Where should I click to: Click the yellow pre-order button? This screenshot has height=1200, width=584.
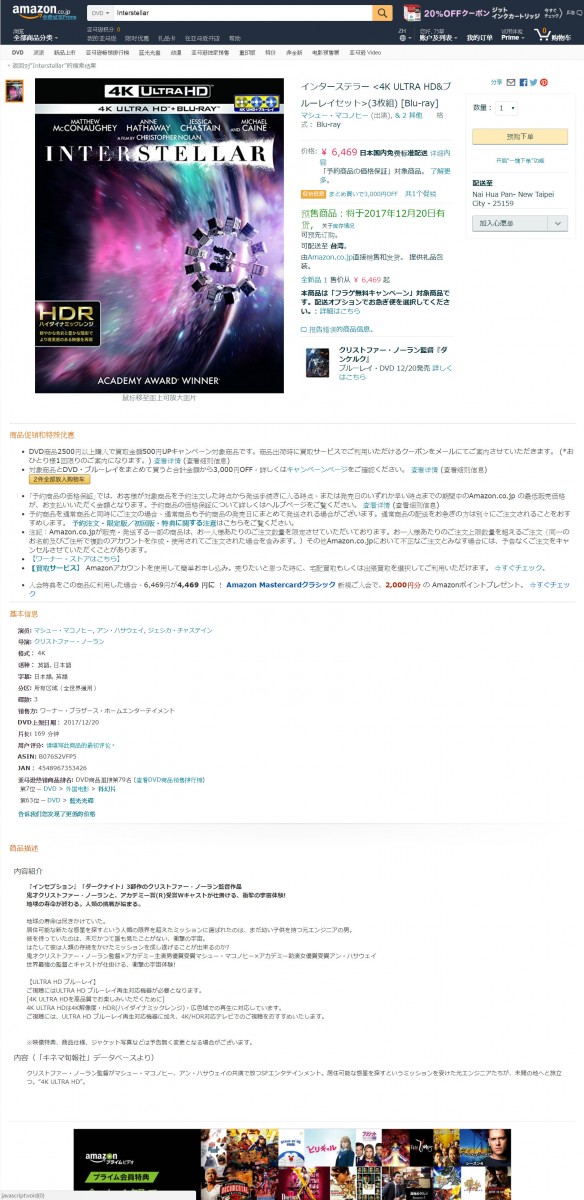(x=519, y=136)
